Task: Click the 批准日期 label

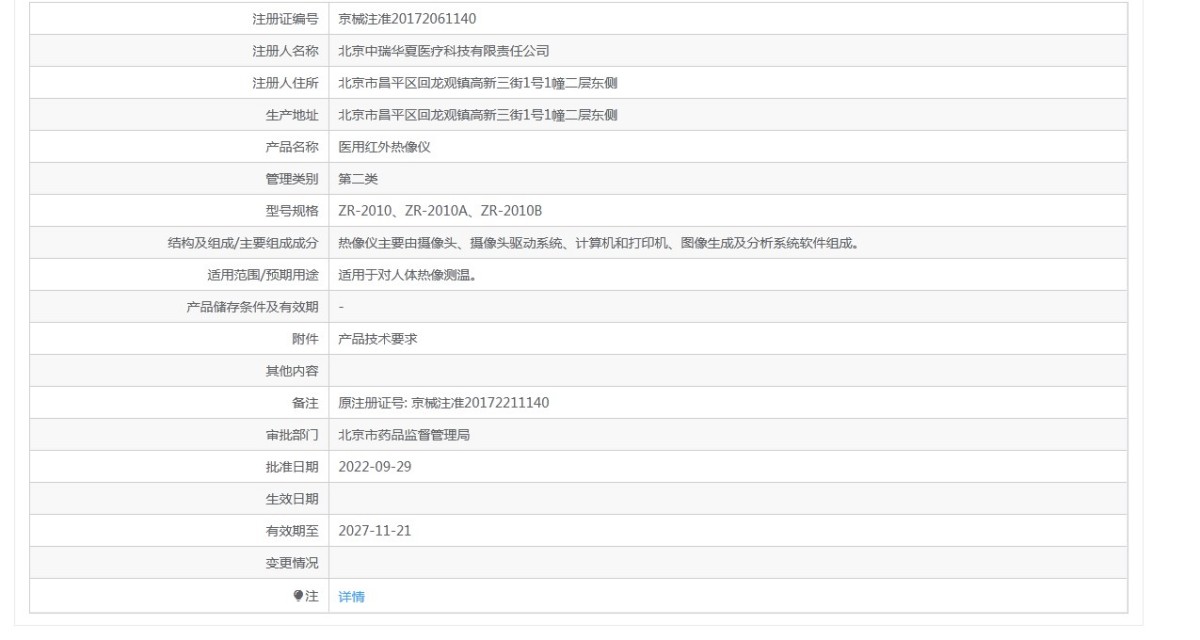Action: click(292, 467)
